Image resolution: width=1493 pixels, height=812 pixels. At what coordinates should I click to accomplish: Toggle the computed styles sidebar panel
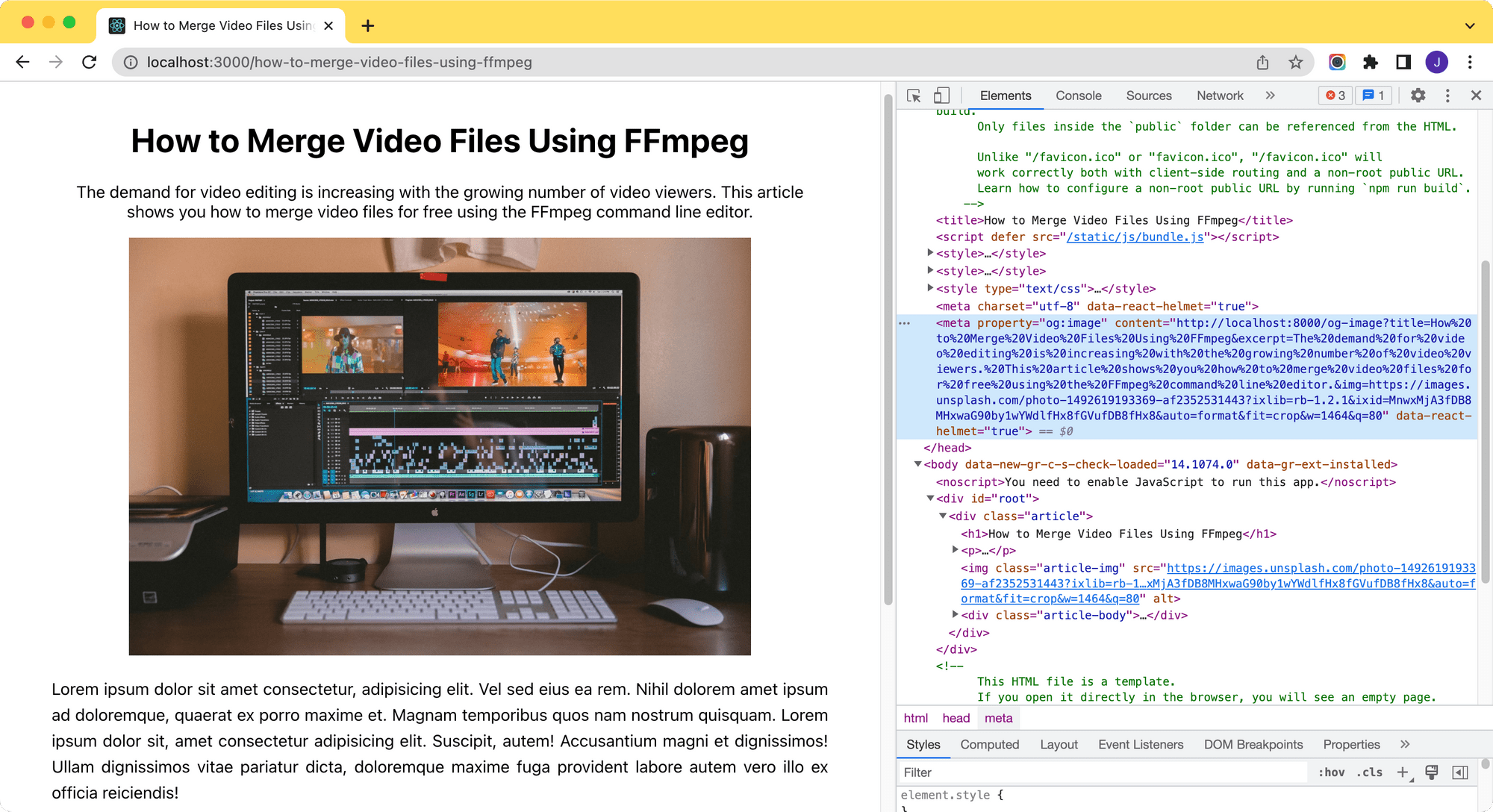[1461, 772]
